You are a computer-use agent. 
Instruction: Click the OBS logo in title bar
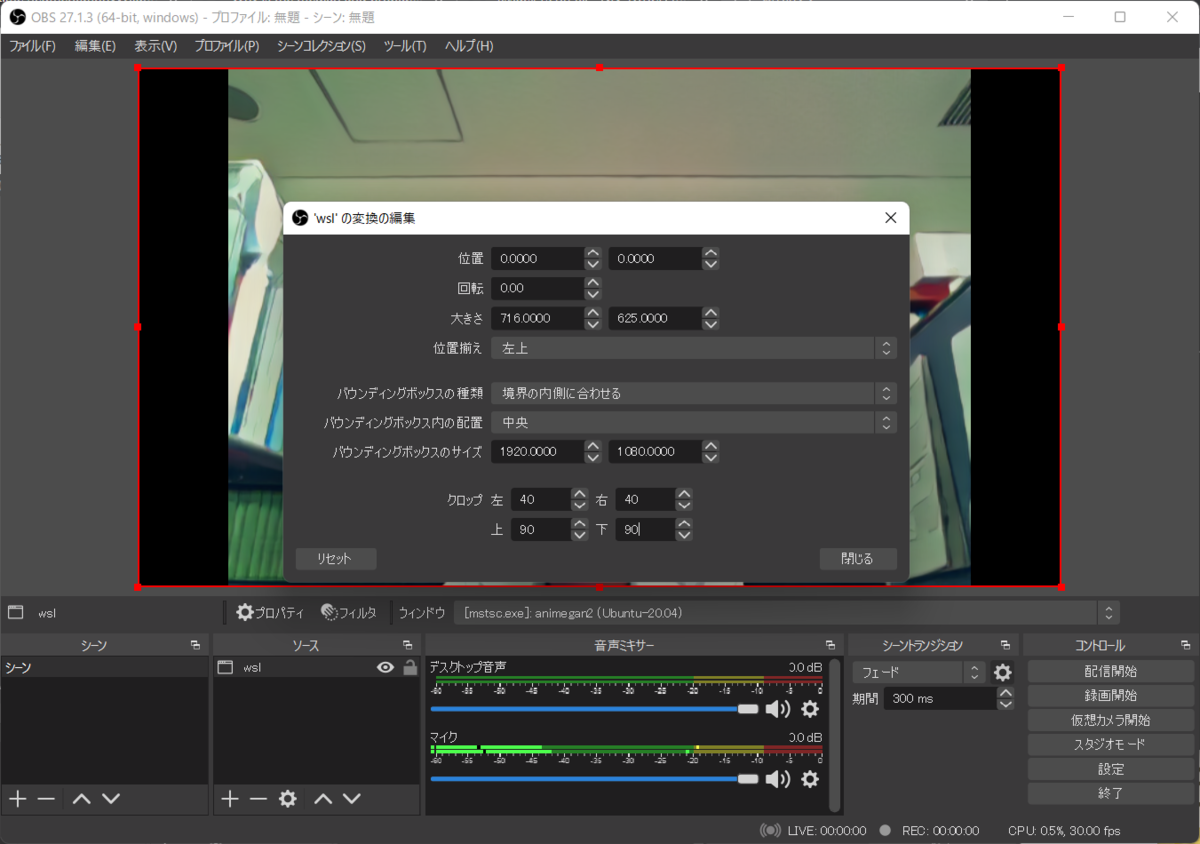pos(17,17)
